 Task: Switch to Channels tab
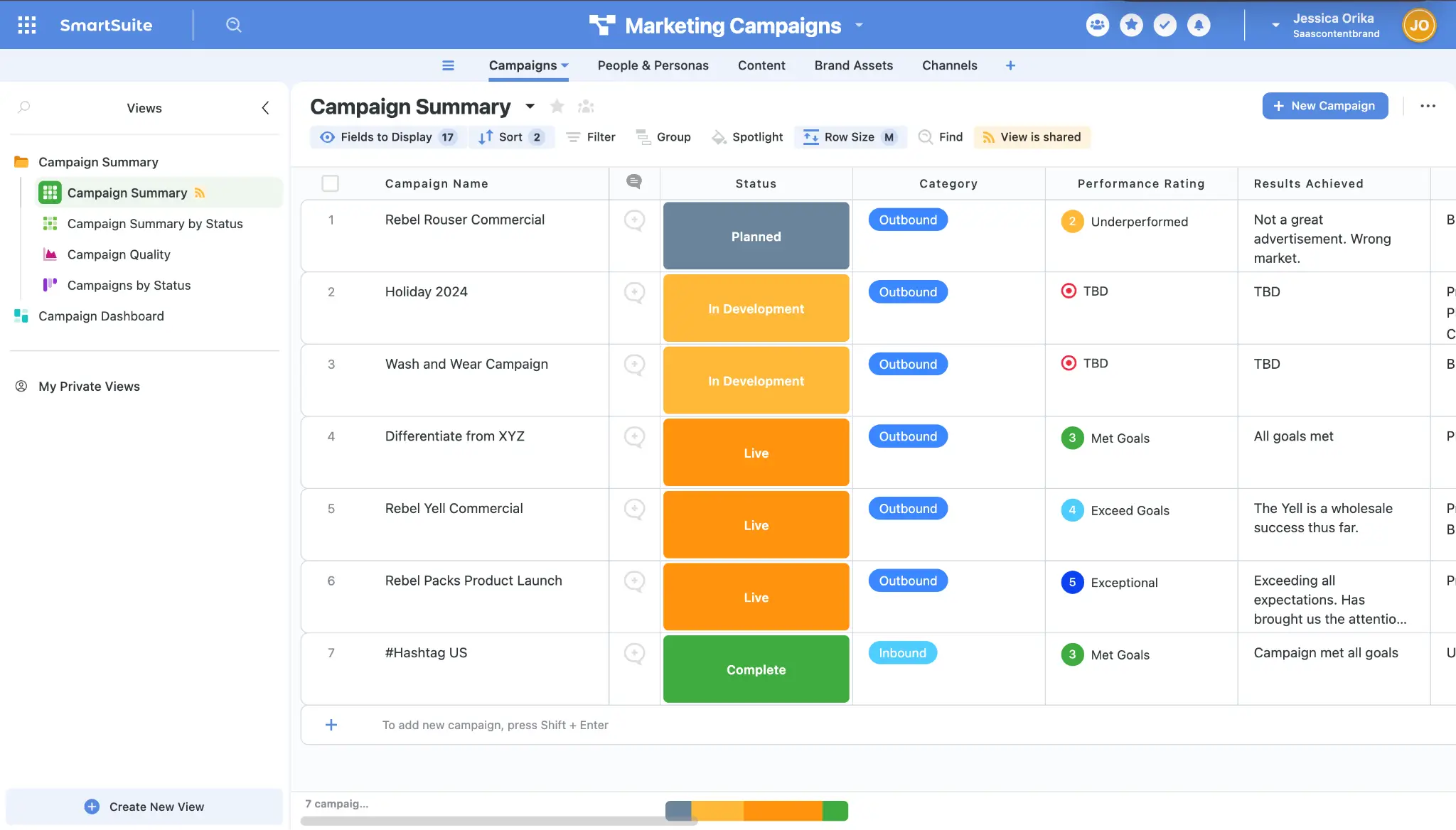[x=949, y=65]
